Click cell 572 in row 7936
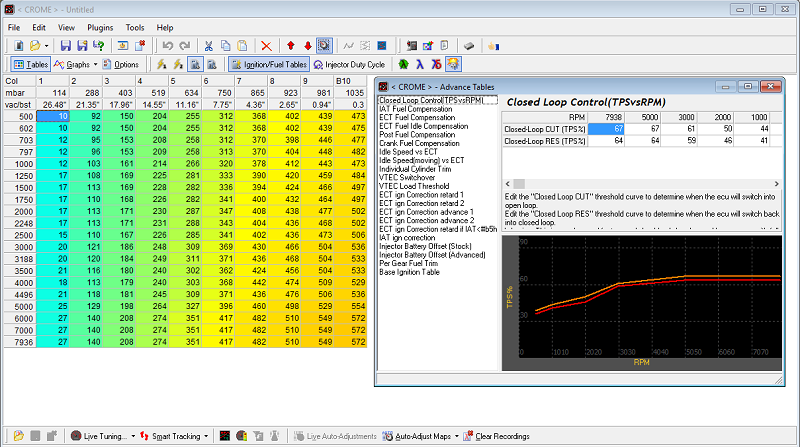800x447 pixels. coord(351,342)
